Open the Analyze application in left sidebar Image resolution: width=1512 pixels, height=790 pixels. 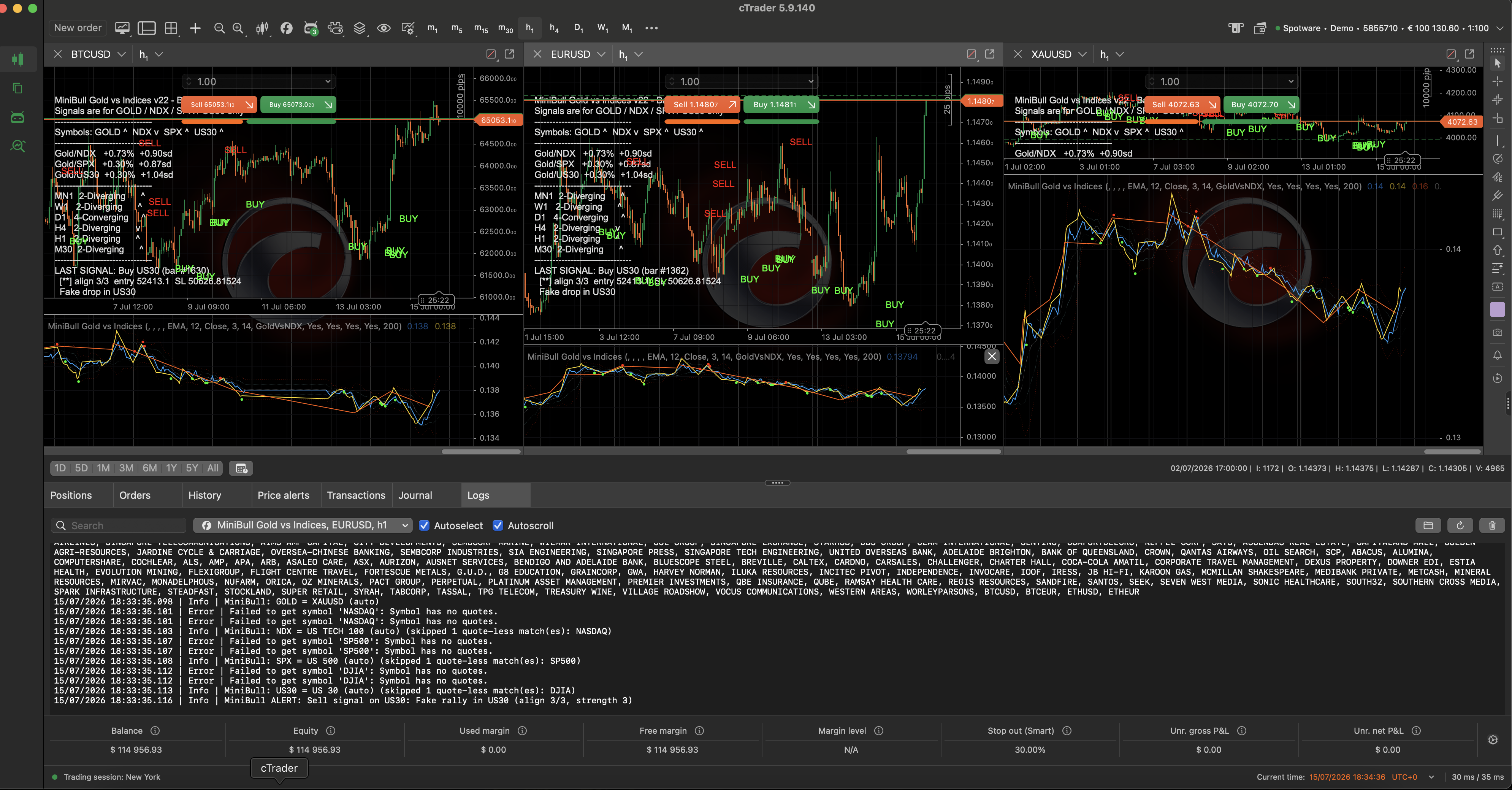pos(18,146)
